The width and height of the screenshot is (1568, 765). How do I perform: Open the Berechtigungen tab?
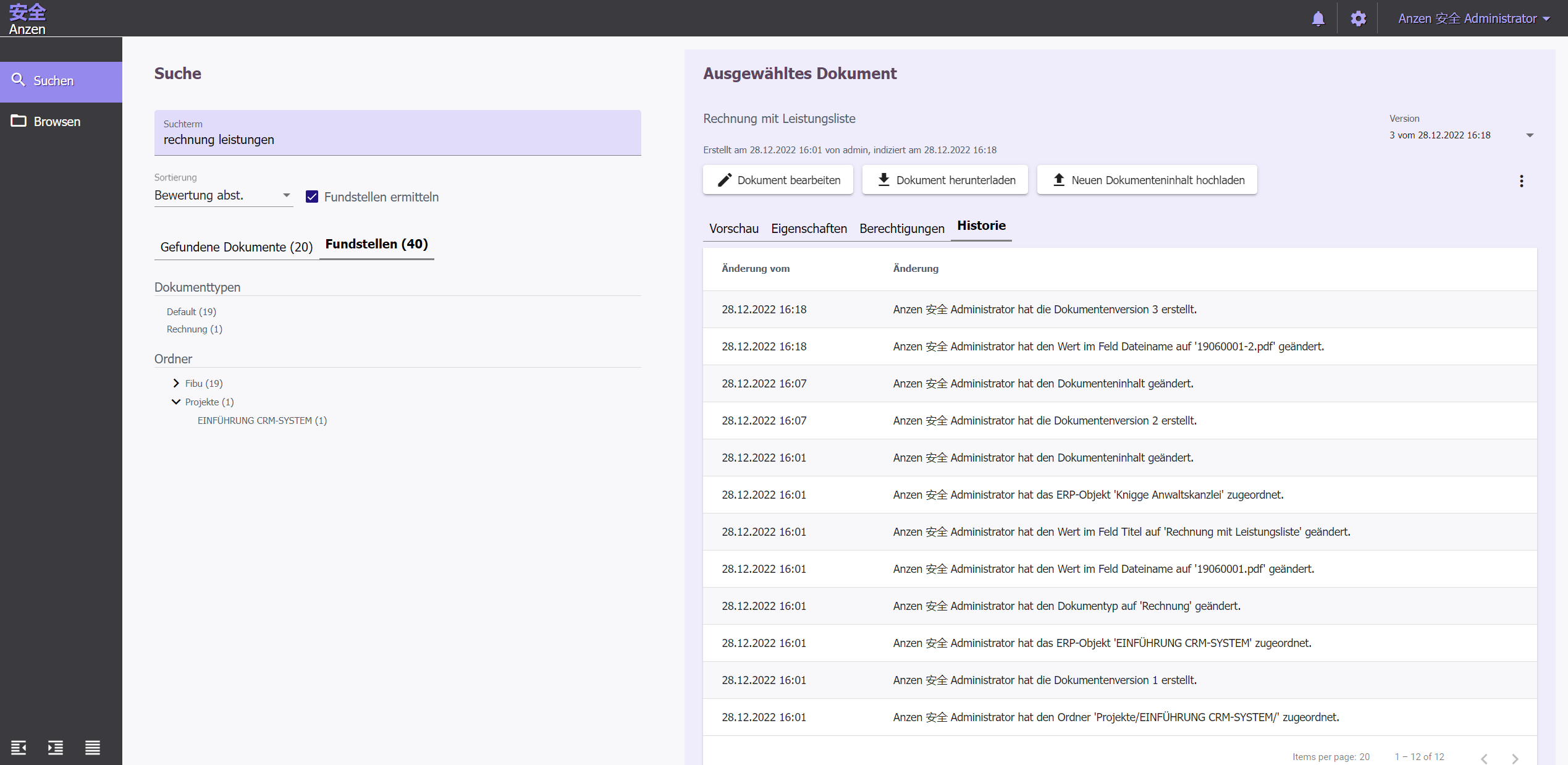pyautogui.click(x=902, y=228)
